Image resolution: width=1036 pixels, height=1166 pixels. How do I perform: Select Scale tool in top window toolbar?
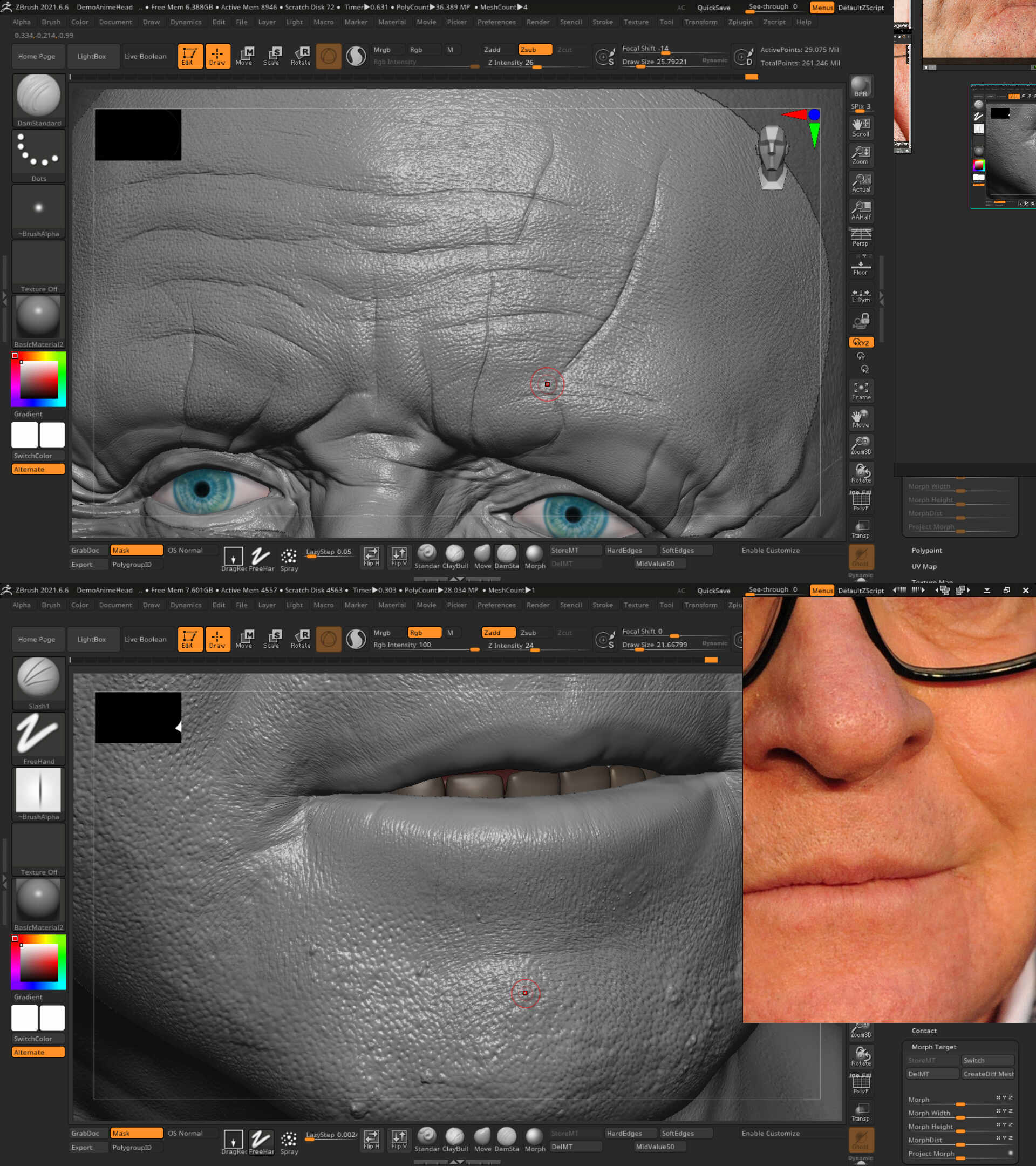point(272,56)
